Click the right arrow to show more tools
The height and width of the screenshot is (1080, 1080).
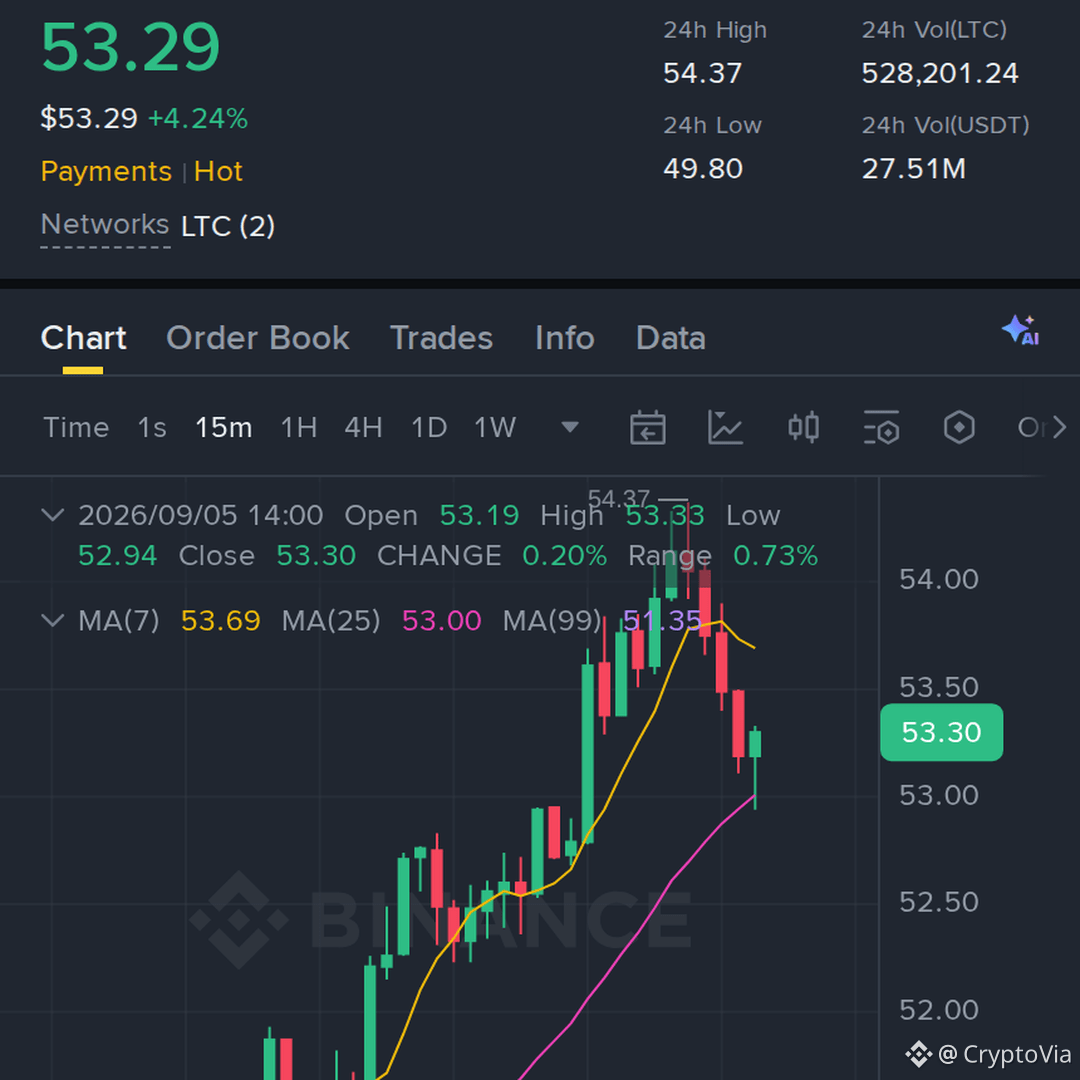pyautogui.click(x=1059, y=427)
